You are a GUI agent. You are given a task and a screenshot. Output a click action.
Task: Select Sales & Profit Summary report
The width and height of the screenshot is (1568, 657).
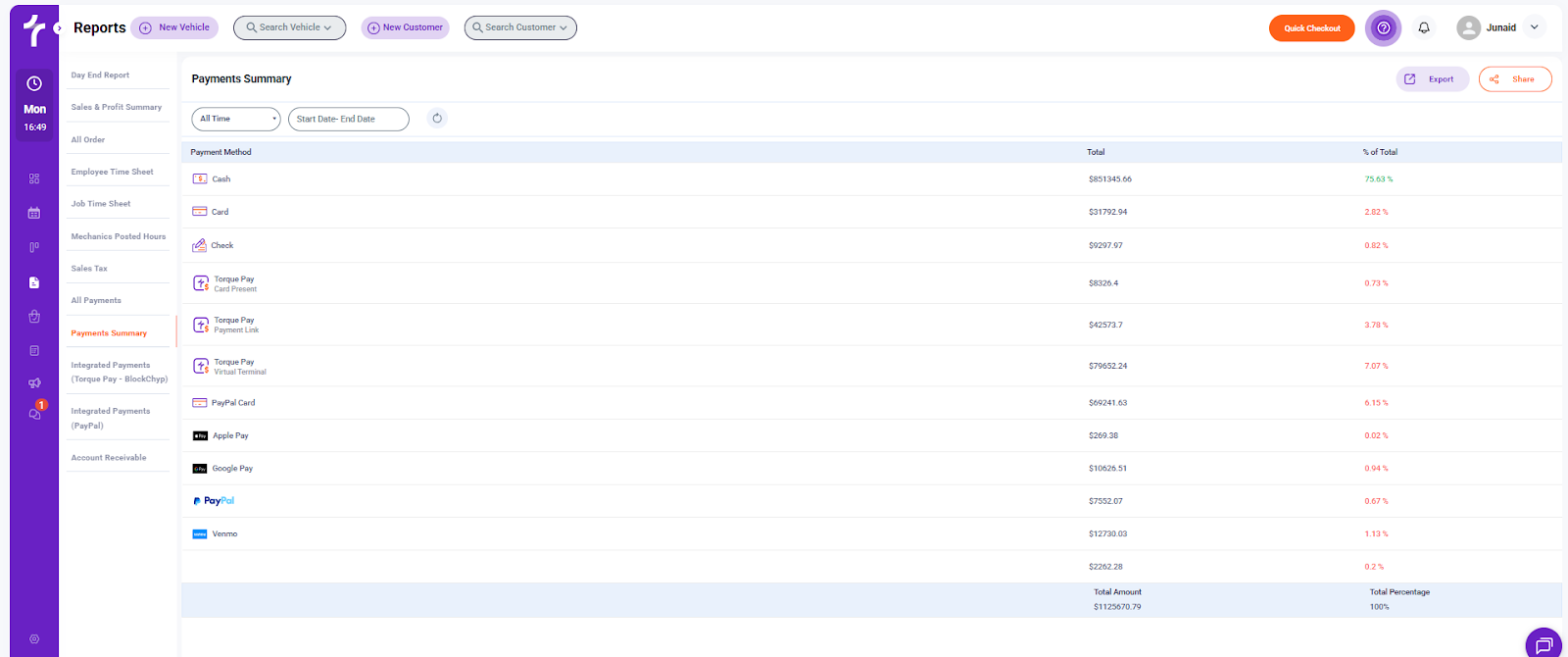tap(116, 107)
